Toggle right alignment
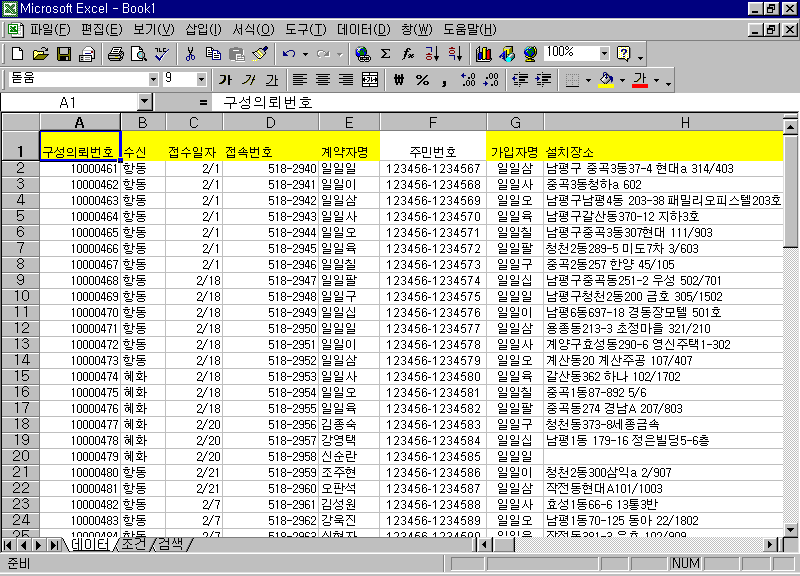800x576 pixels. 346,80
